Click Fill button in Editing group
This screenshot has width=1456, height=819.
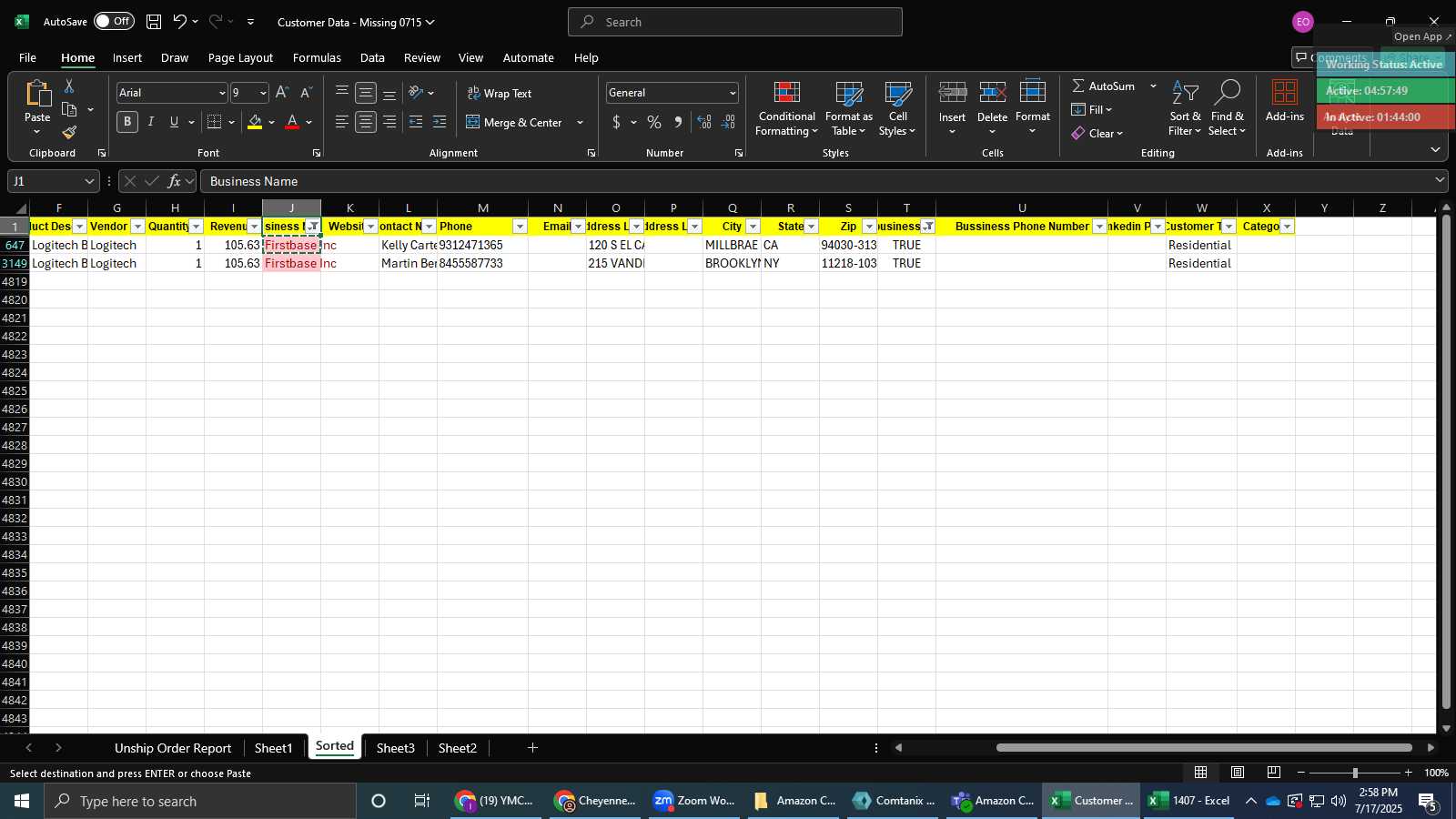click(1091, 109)
